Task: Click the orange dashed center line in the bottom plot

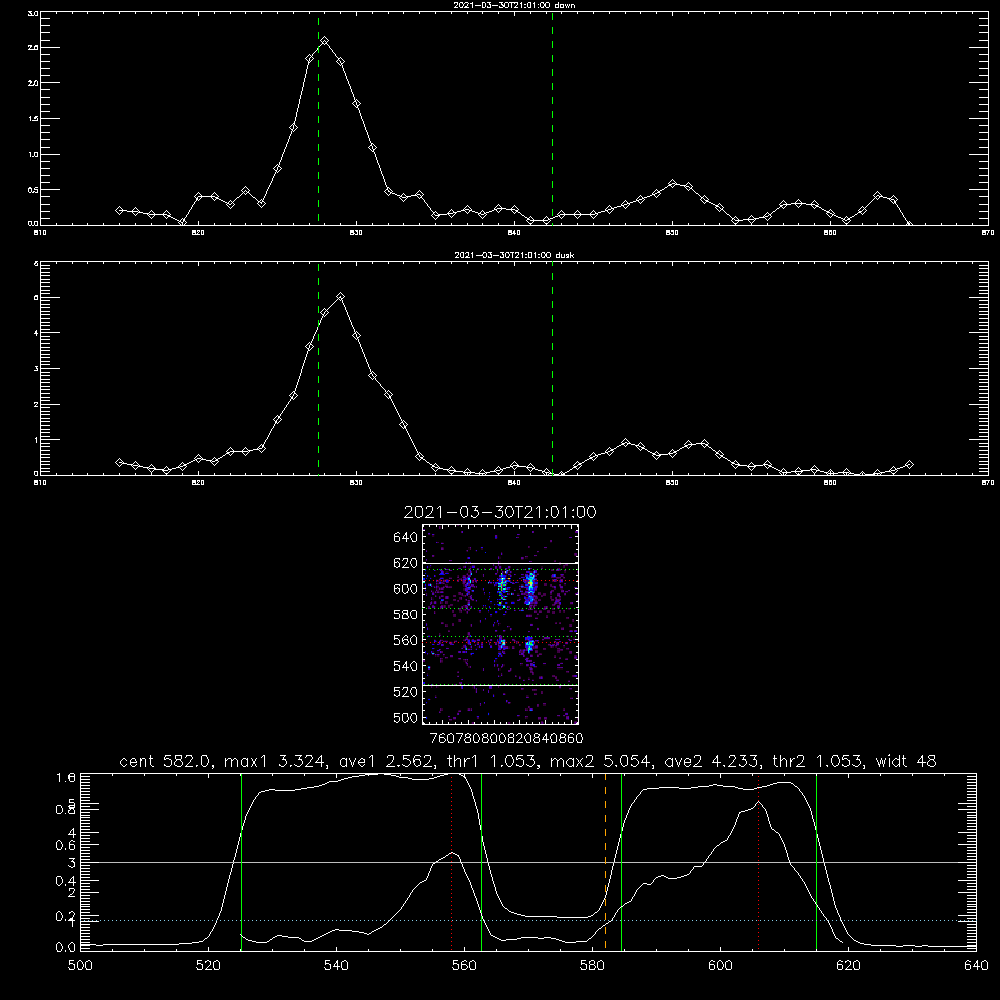Action: [605, 861]
